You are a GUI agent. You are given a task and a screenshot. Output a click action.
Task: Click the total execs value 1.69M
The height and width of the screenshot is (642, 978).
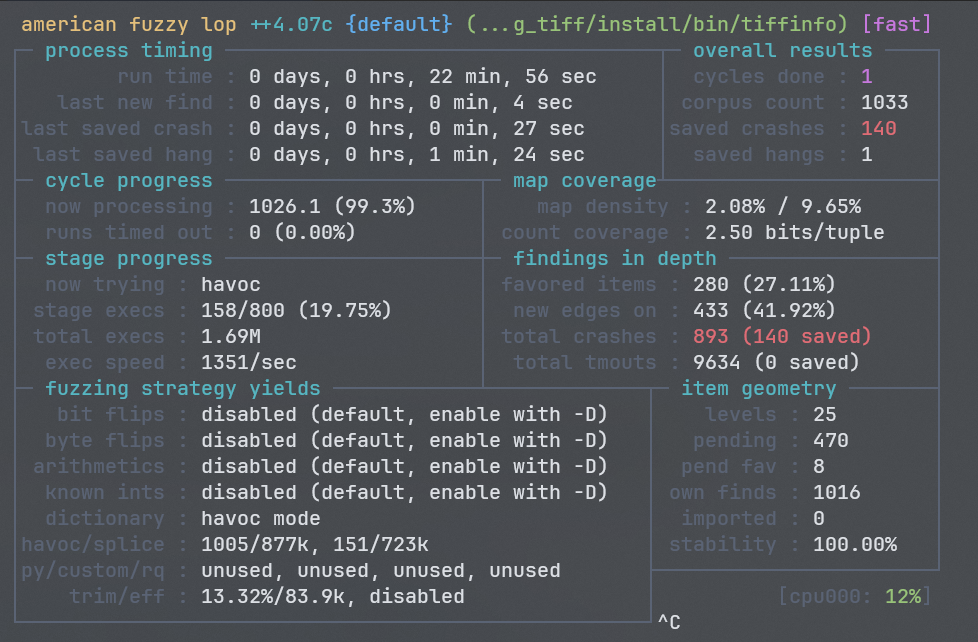tap(231, 337)
